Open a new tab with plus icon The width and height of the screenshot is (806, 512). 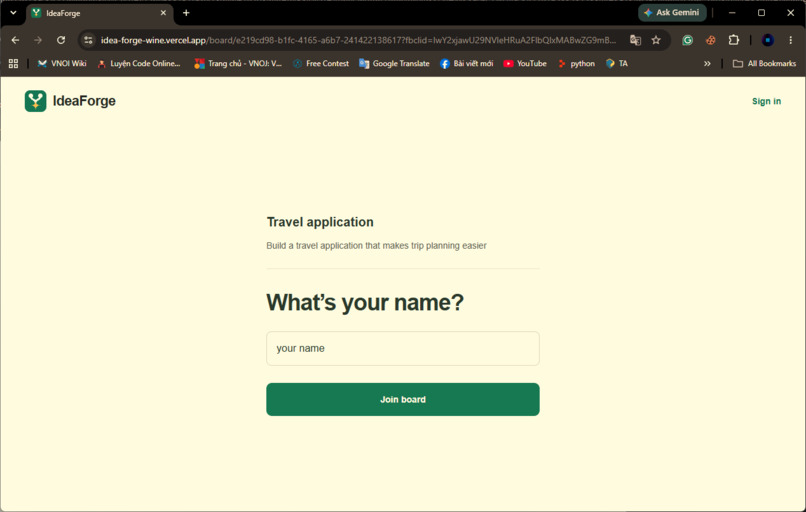(186, 13)
